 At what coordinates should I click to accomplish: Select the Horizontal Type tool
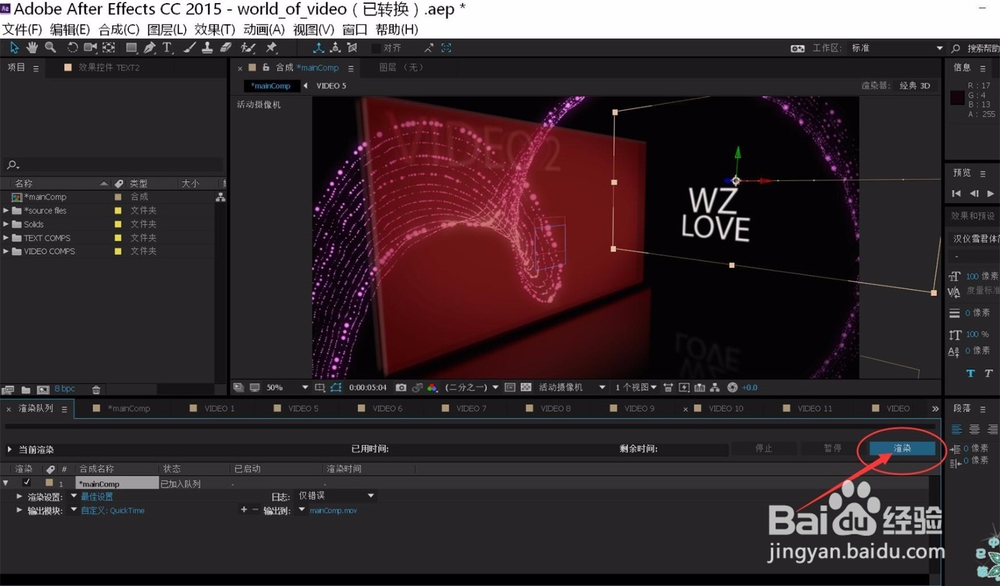point(167,48)
